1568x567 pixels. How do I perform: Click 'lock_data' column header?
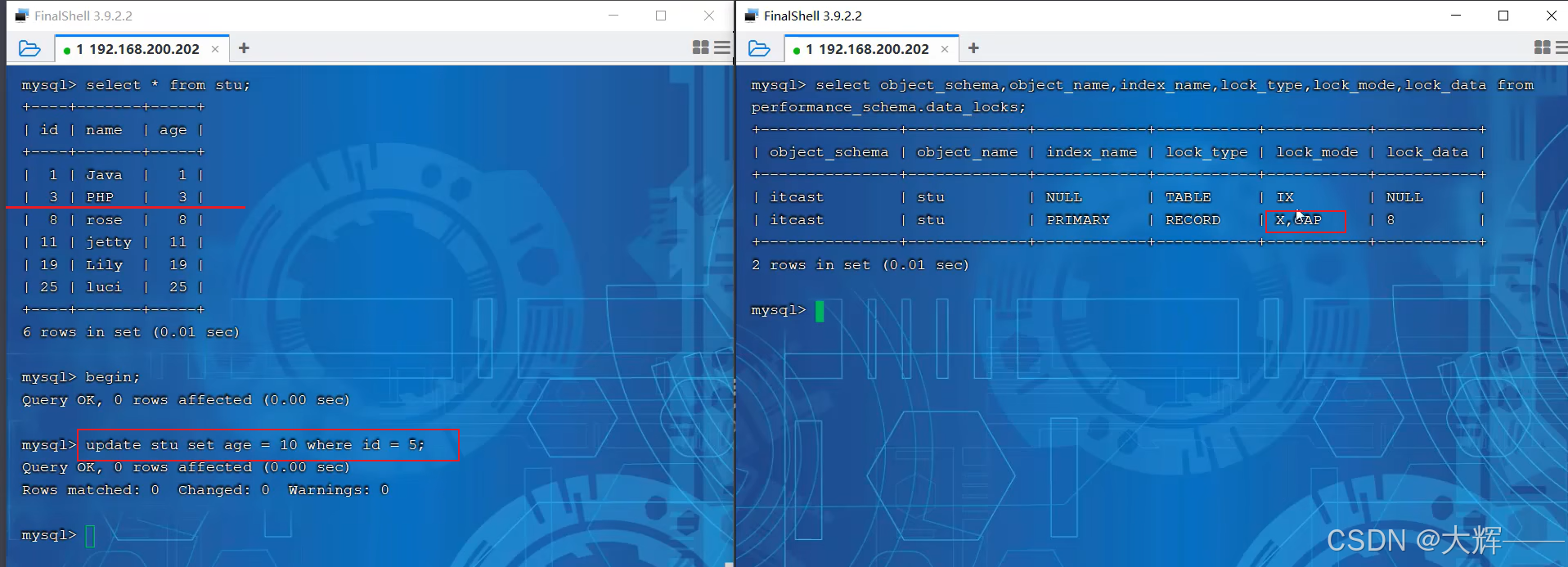pyautogui.click(x=1427, y=152)
